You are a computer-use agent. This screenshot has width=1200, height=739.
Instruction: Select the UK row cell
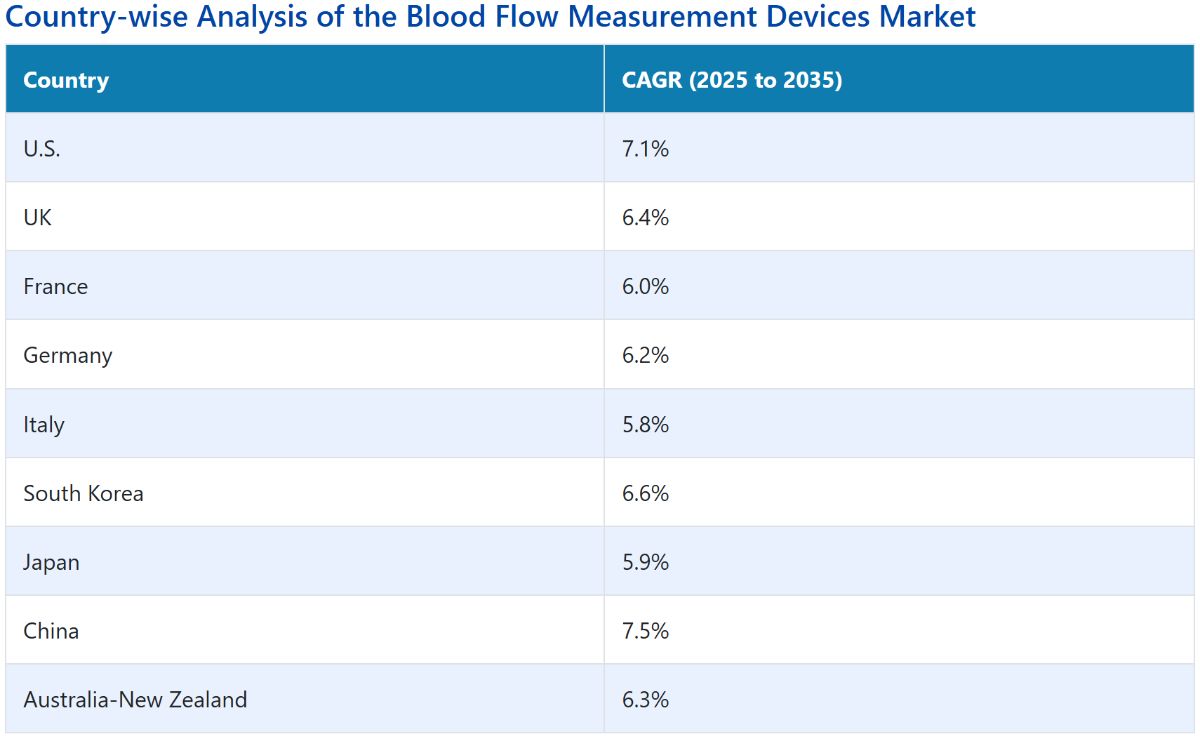coord(305,217)
